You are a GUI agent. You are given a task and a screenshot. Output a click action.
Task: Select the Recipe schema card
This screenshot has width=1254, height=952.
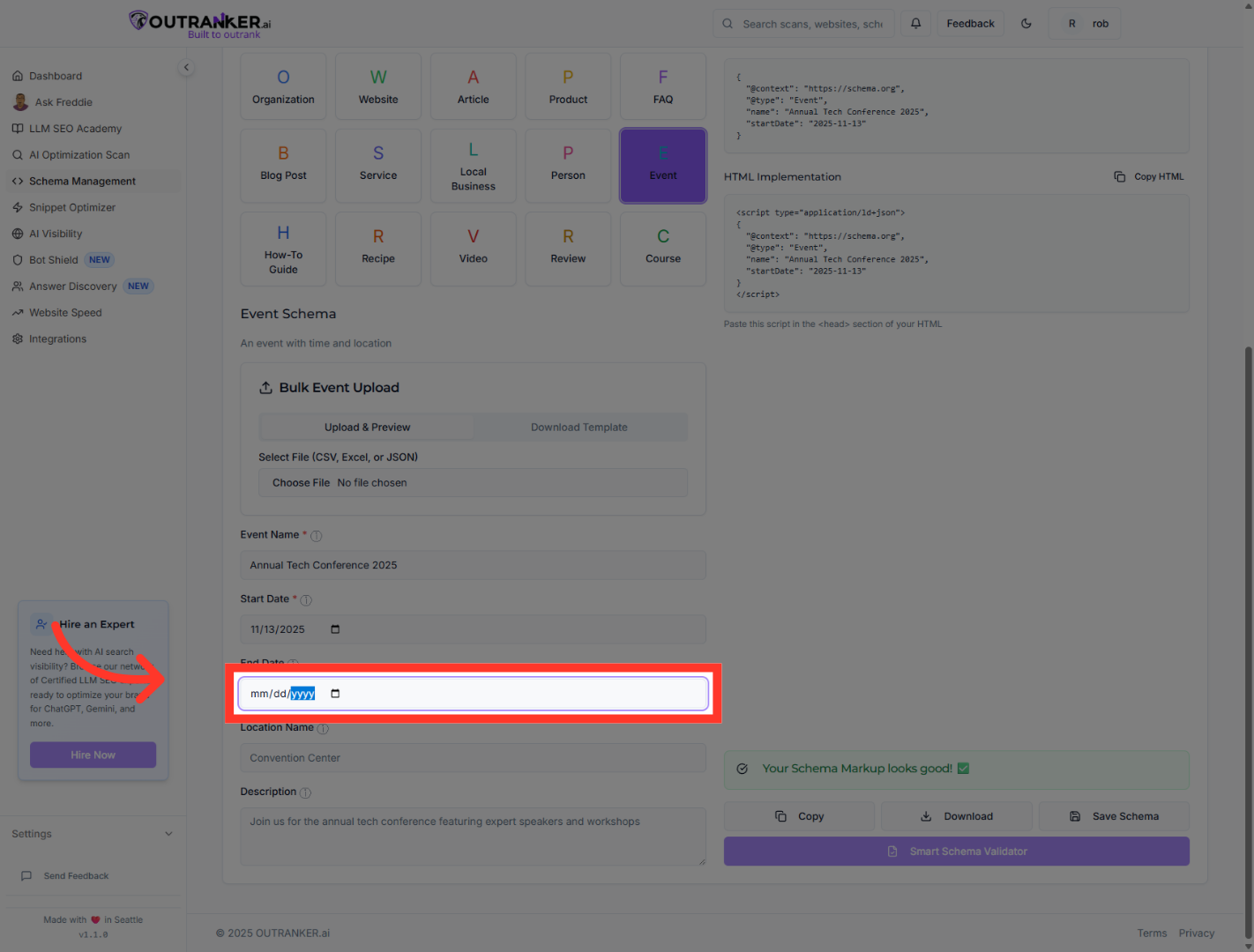click(x=378, y=249)
